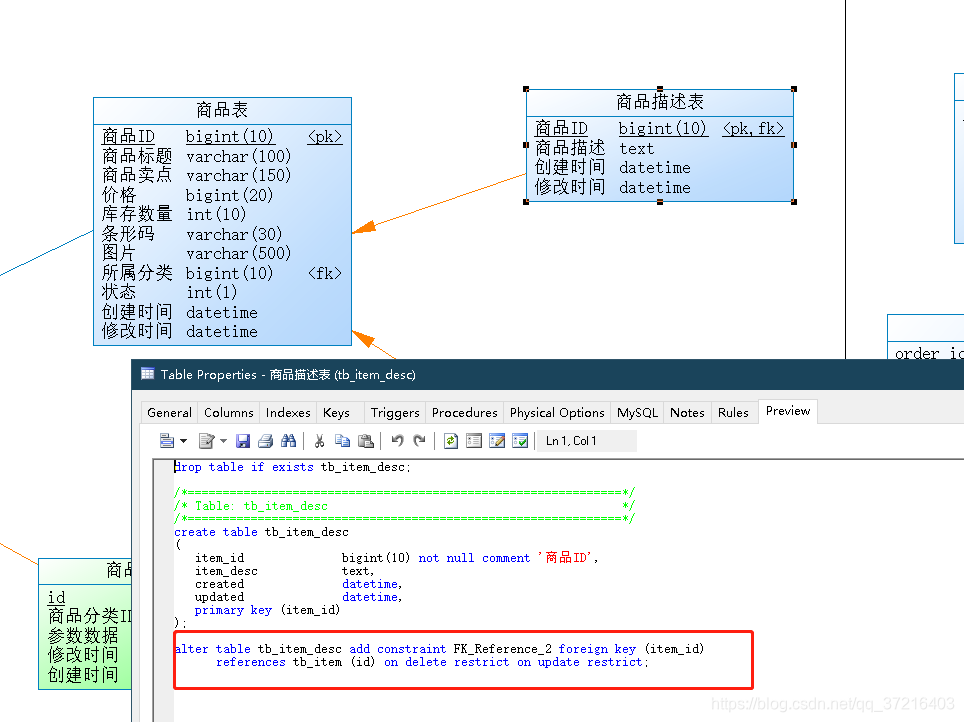The image size is (964, 722).
Task: Select the 商品表 table title in diagram
Action: tap(222, 110)
